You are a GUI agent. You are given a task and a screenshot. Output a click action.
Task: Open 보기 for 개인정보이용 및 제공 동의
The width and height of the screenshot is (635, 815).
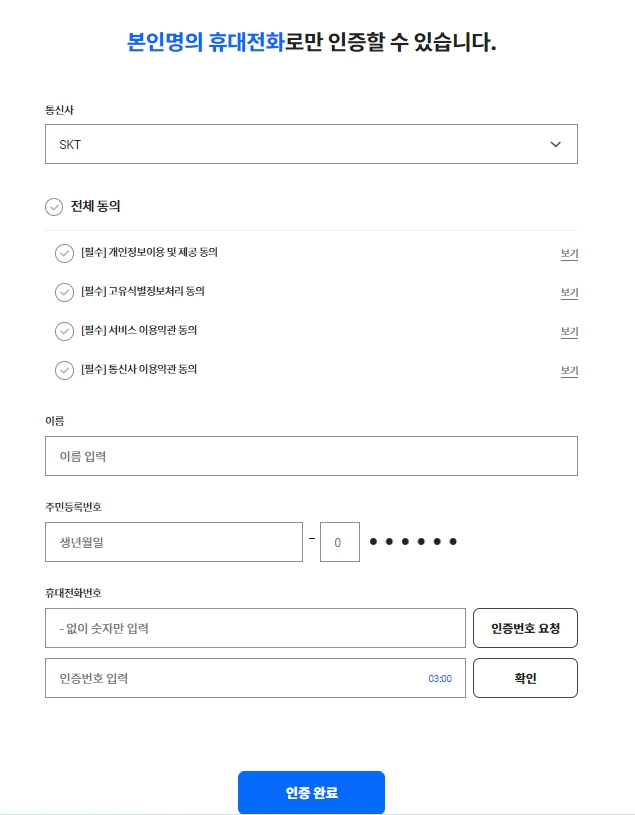tap(567, 254)
